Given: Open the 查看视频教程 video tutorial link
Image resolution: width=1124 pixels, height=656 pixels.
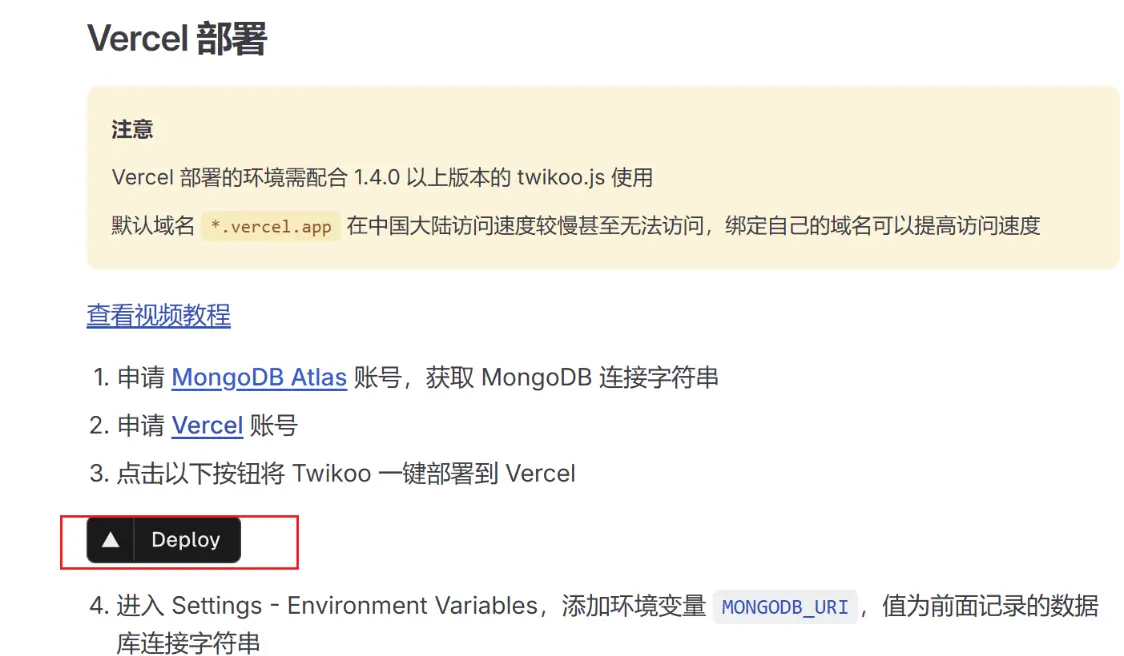Looking at the screenshot, I should point(158,316).
